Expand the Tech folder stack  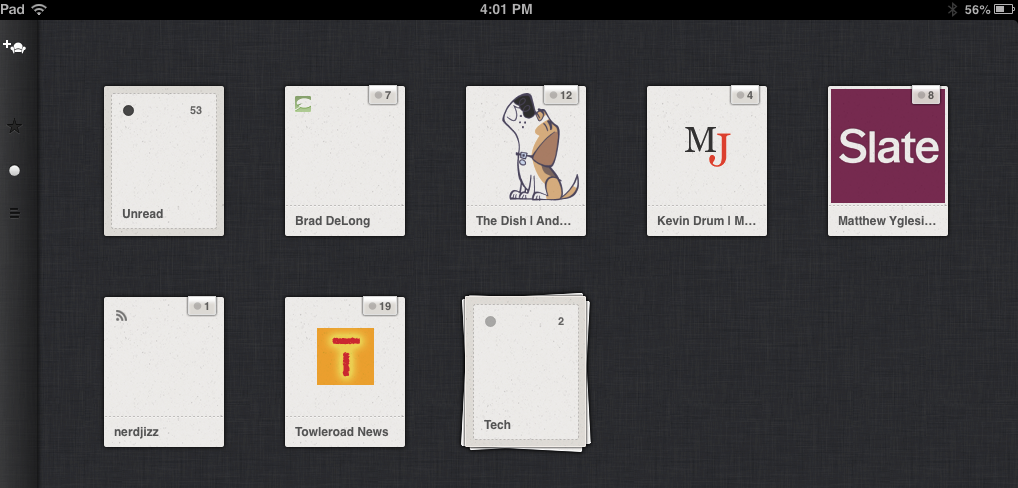(526, 371)
